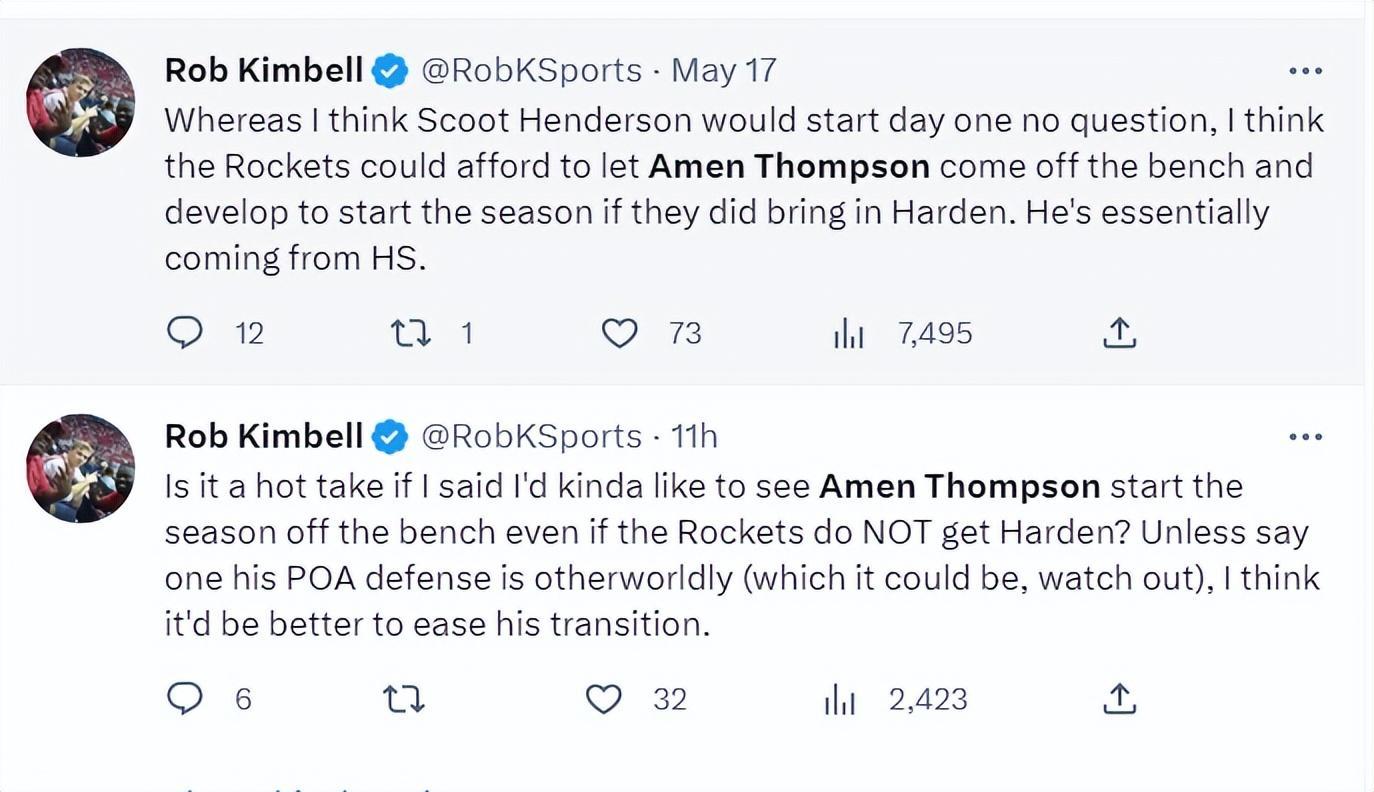Like the May 17 tweet
1374x792 pixels.
click(x=620, y=332)
